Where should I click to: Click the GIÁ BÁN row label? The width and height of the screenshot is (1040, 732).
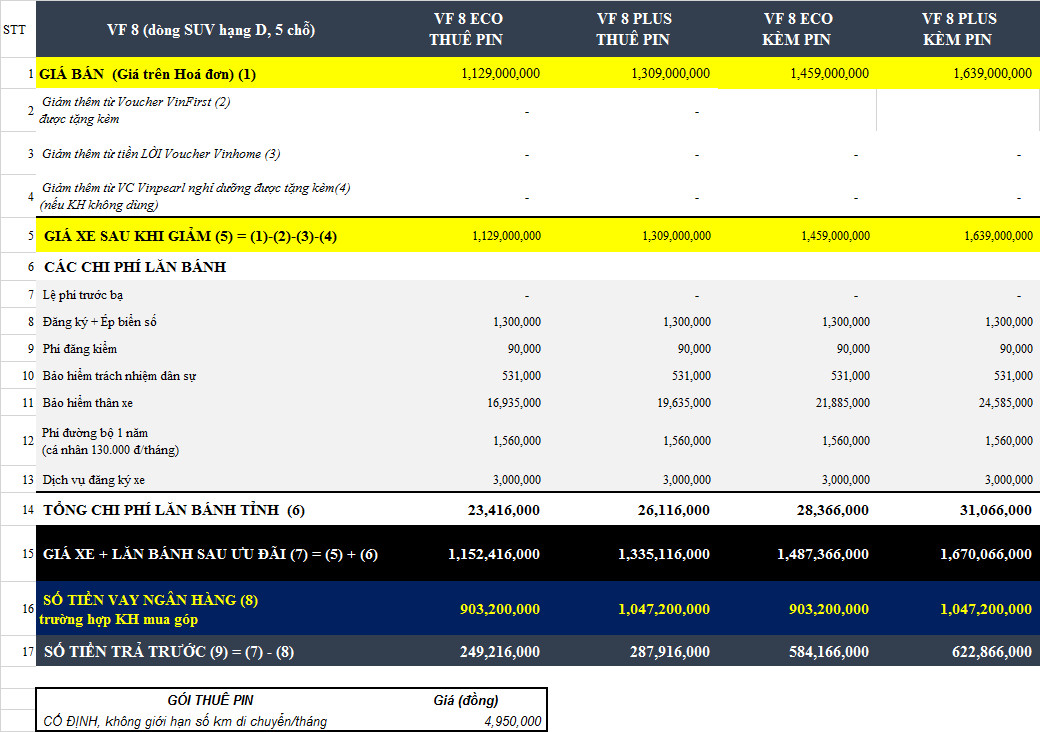(x=148, y=74)
